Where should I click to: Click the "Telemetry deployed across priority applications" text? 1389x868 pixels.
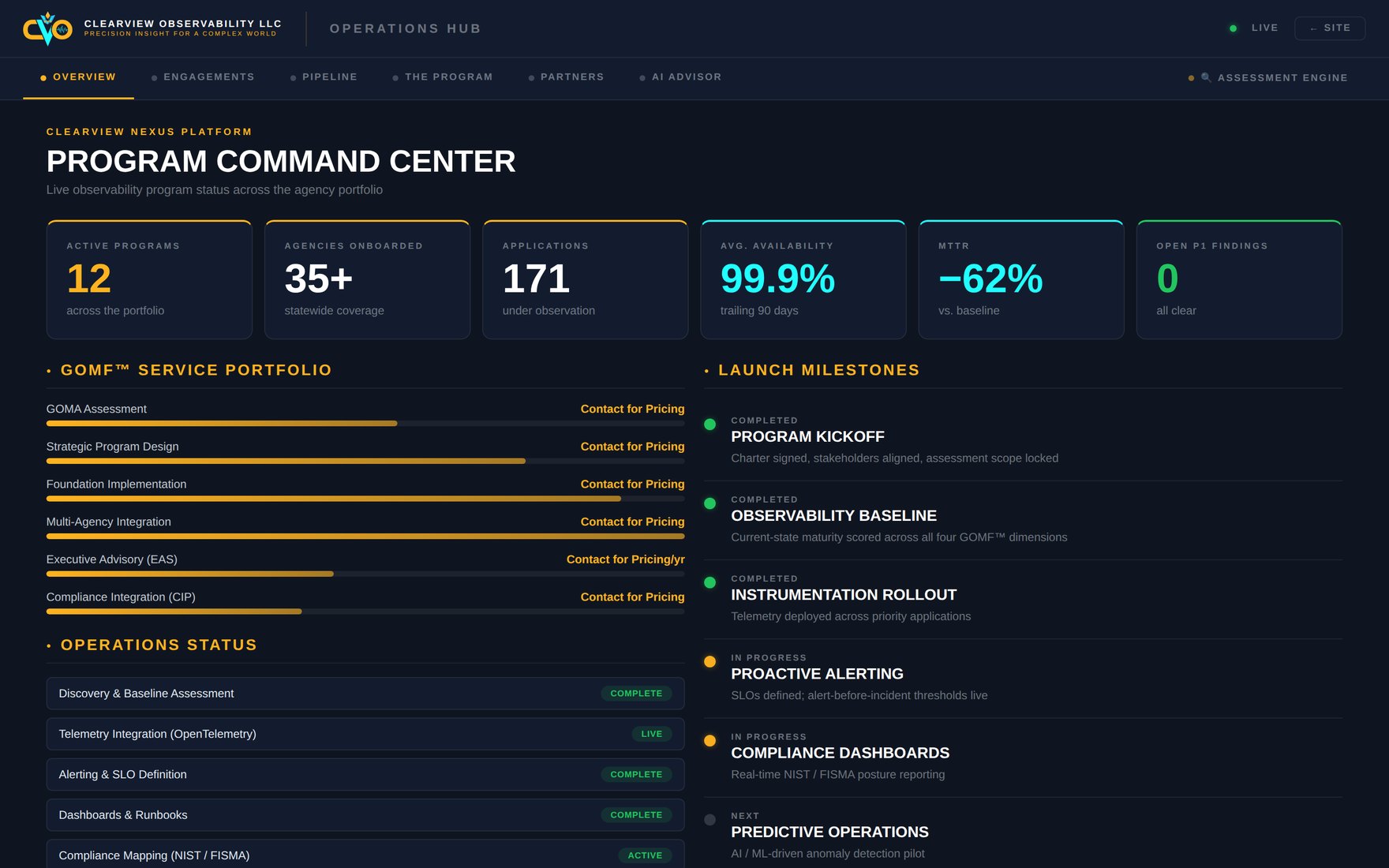pos(851,616)
